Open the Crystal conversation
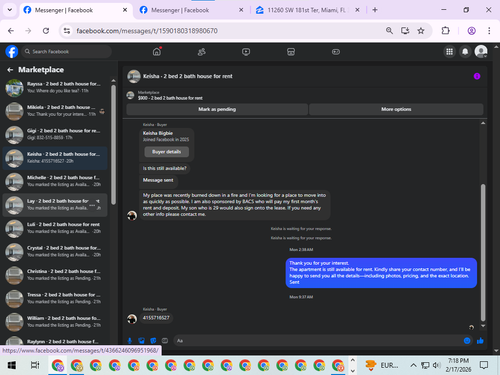 coord(55,252)
